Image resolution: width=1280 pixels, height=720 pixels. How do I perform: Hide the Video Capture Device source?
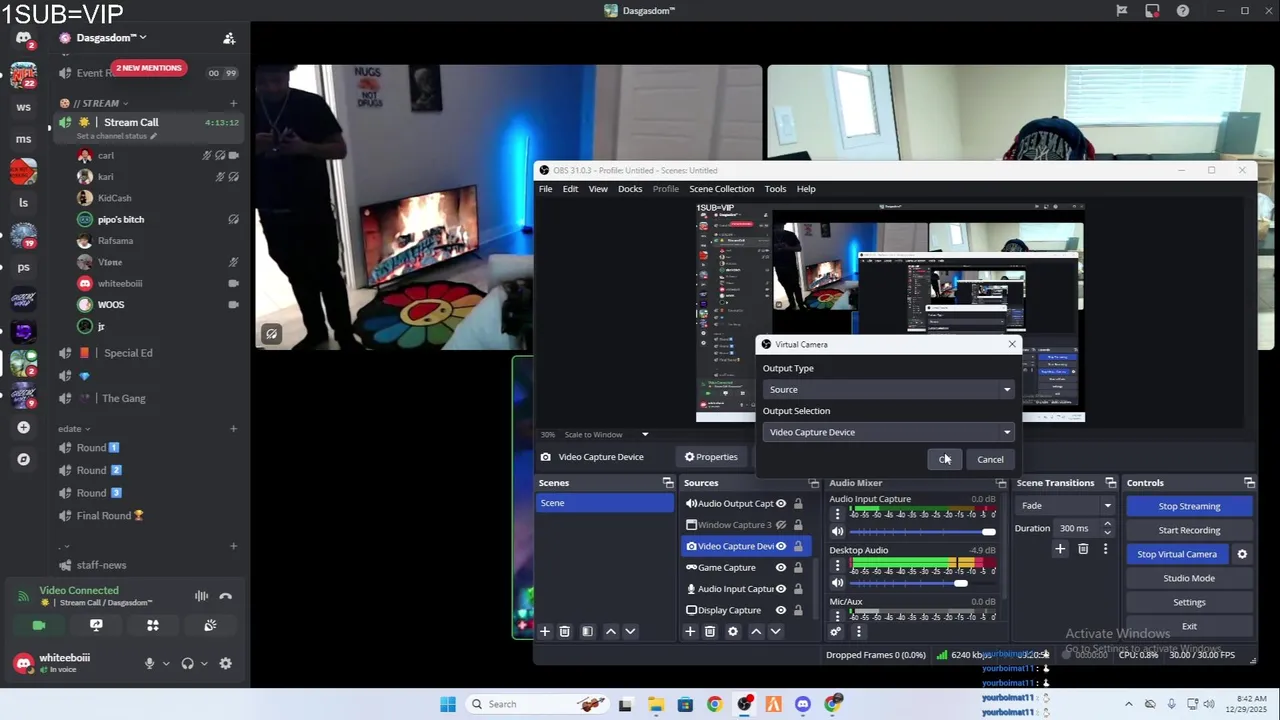click(781, 546)
